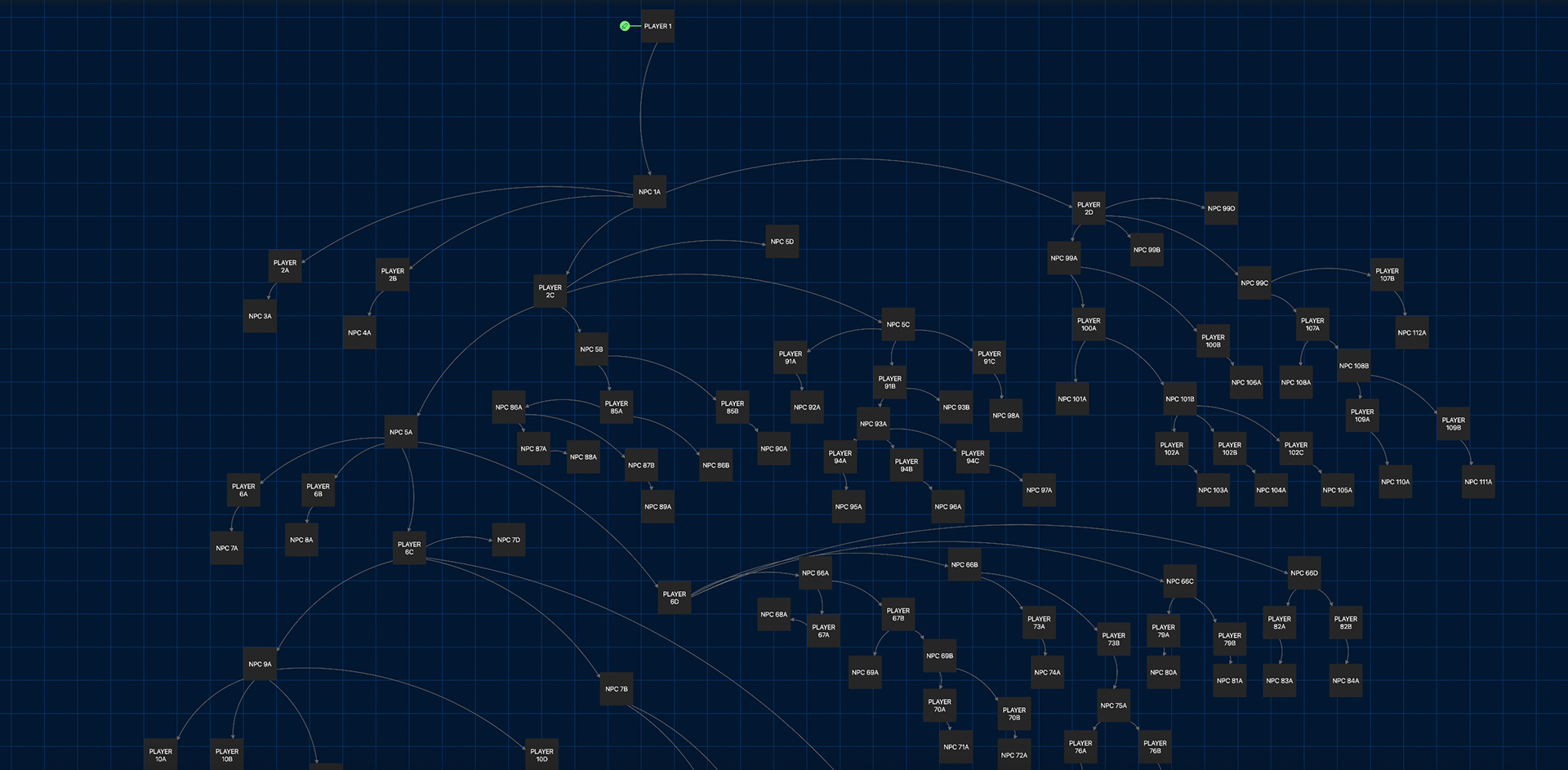
Task: Click the NPC 66A node
Action: tap(815, 573)
